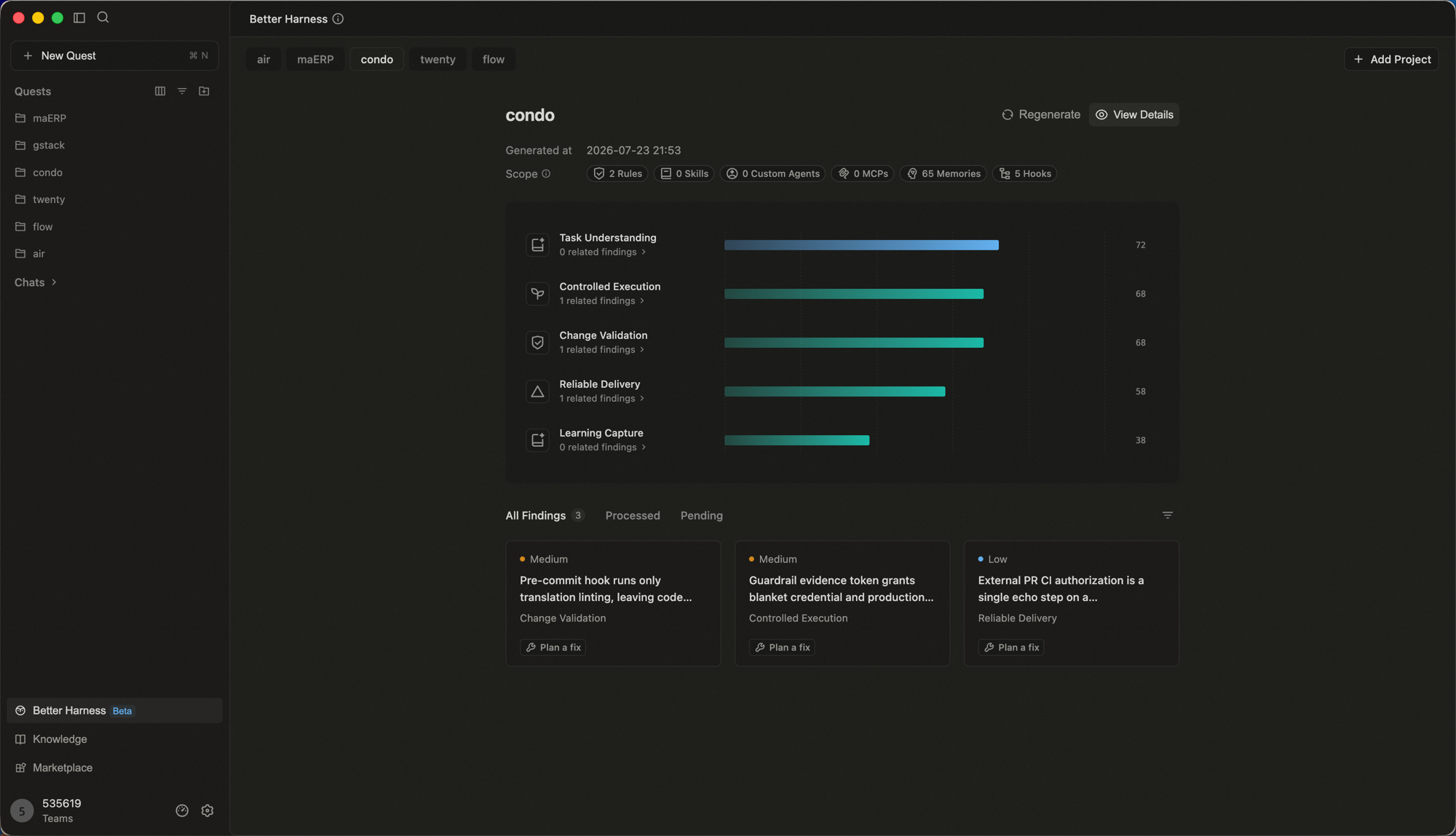1456x836 pixels.
Task: Open the Quests filter icon
Action: coord(182,91)
